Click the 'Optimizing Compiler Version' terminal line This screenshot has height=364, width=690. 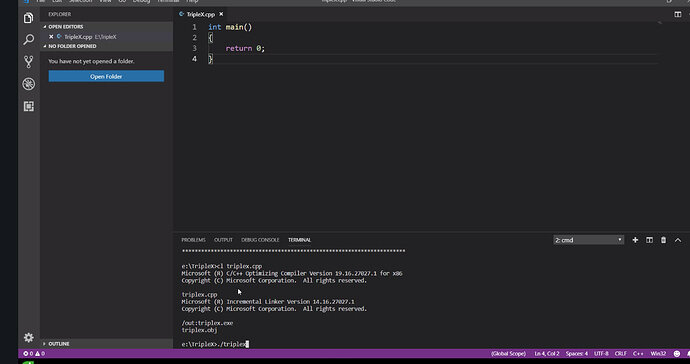tap(292, 273)
